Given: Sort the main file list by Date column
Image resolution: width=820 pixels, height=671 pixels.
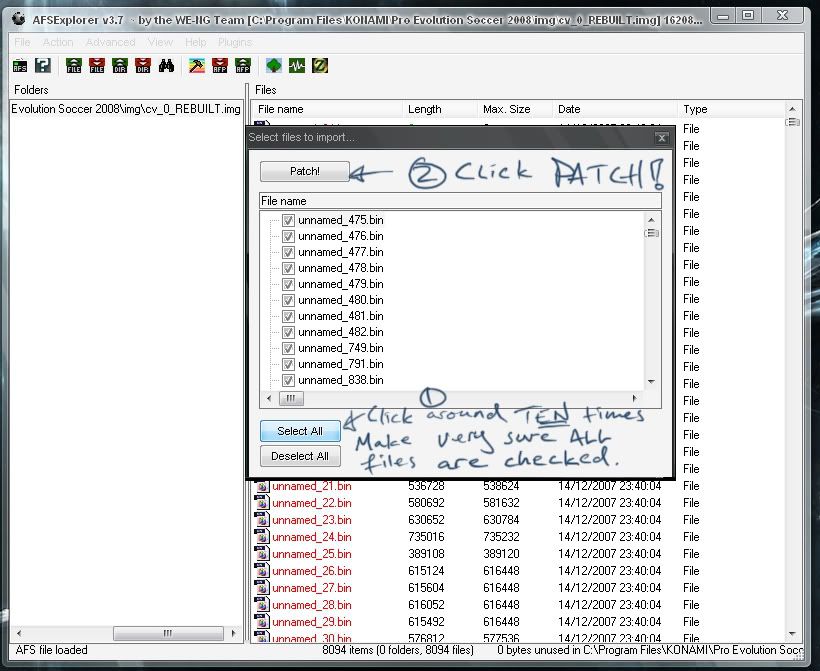Looking at the screenshot, I should coord(616,109).
